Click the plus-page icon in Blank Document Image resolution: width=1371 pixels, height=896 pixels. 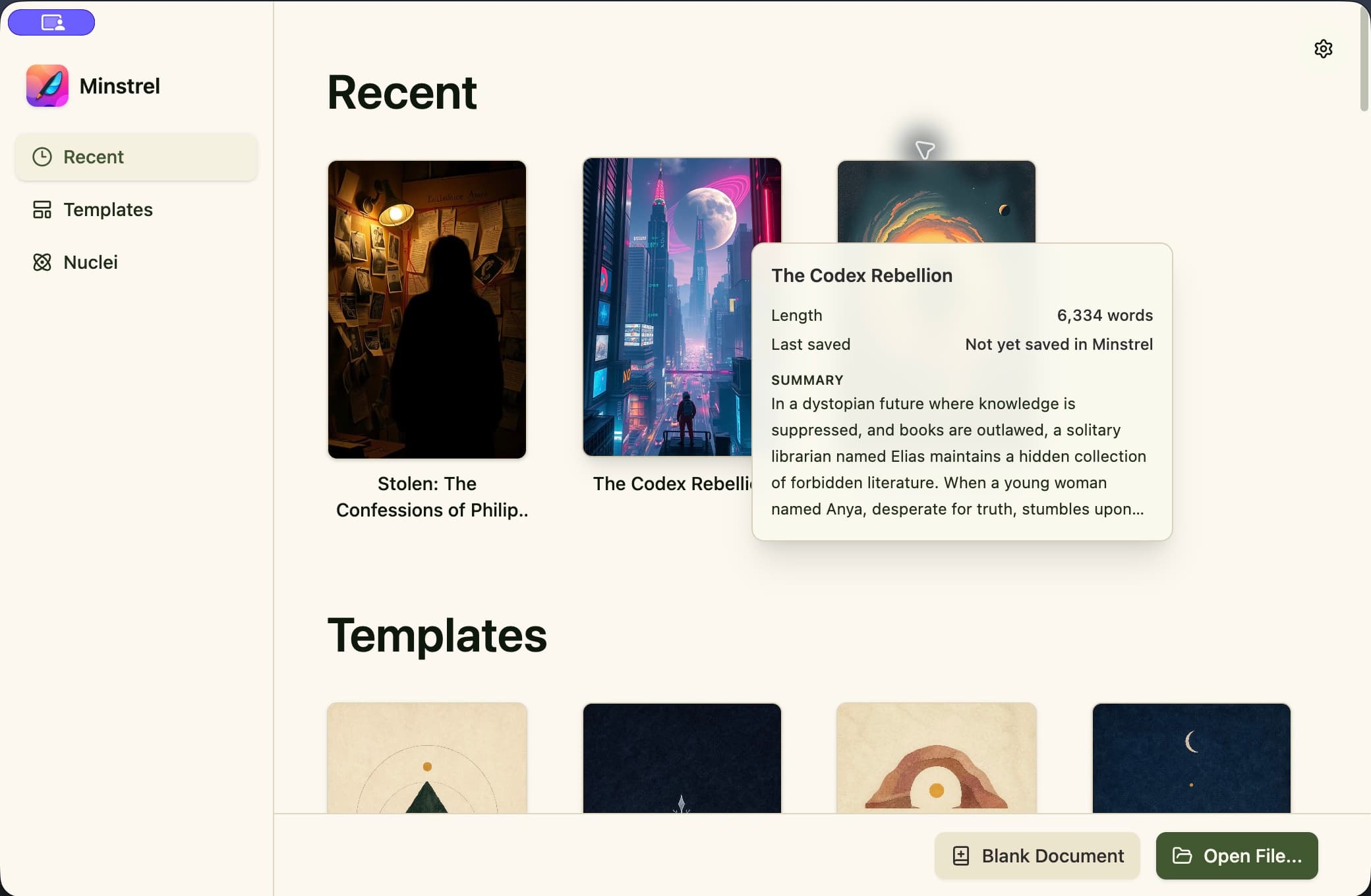961,856
